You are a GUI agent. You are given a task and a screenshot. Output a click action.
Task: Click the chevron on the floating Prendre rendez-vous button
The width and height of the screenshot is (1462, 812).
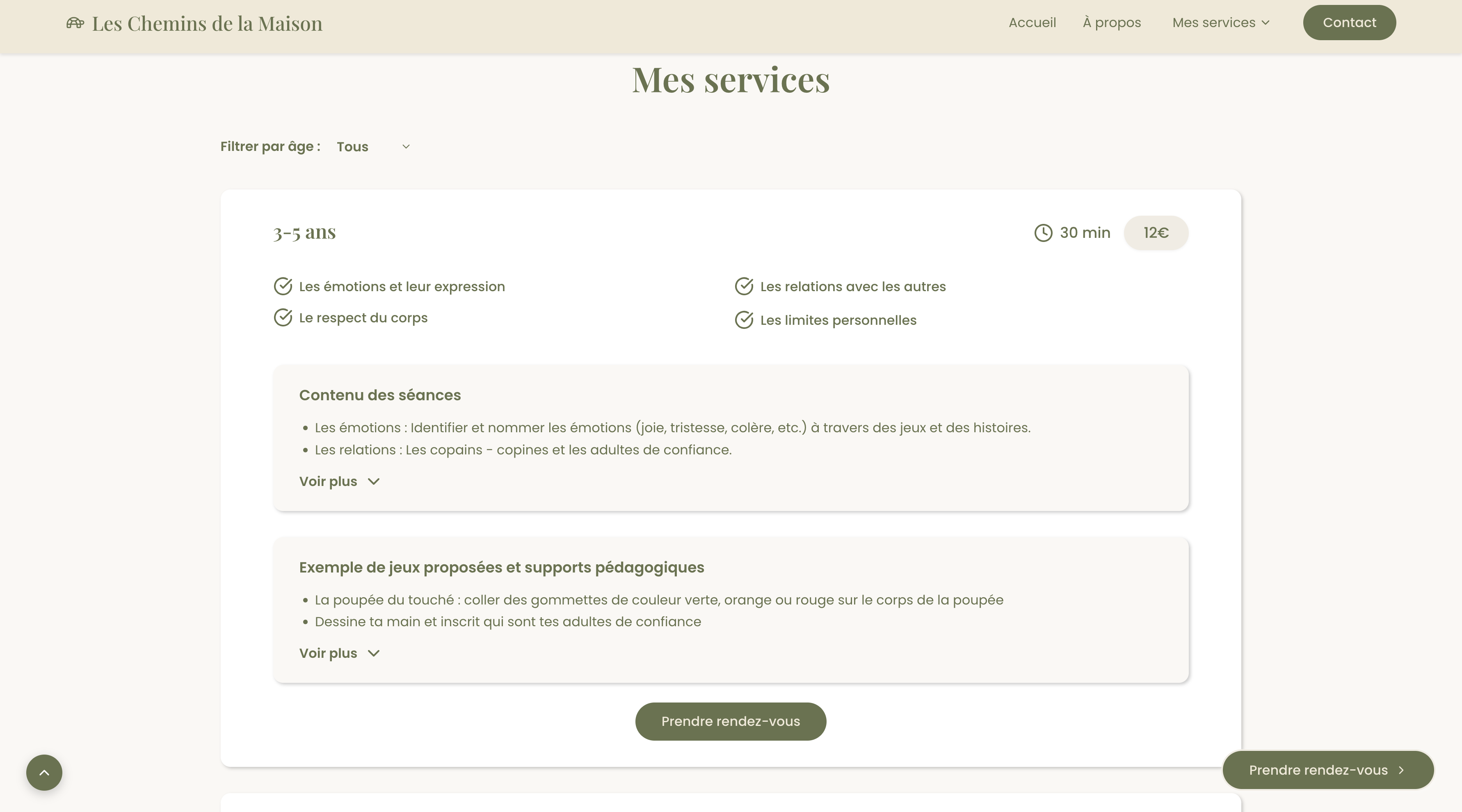click(x=1401, y=770)
